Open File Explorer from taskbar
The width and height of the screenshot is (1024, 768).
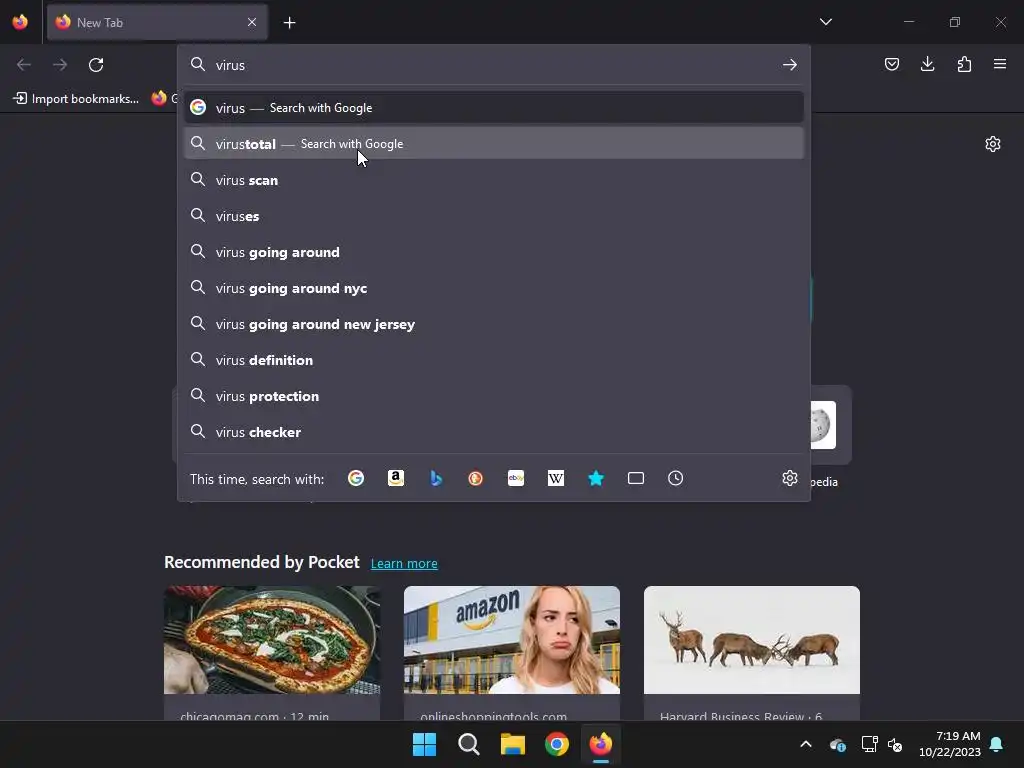pyautogui.click(x=513, y=744)
